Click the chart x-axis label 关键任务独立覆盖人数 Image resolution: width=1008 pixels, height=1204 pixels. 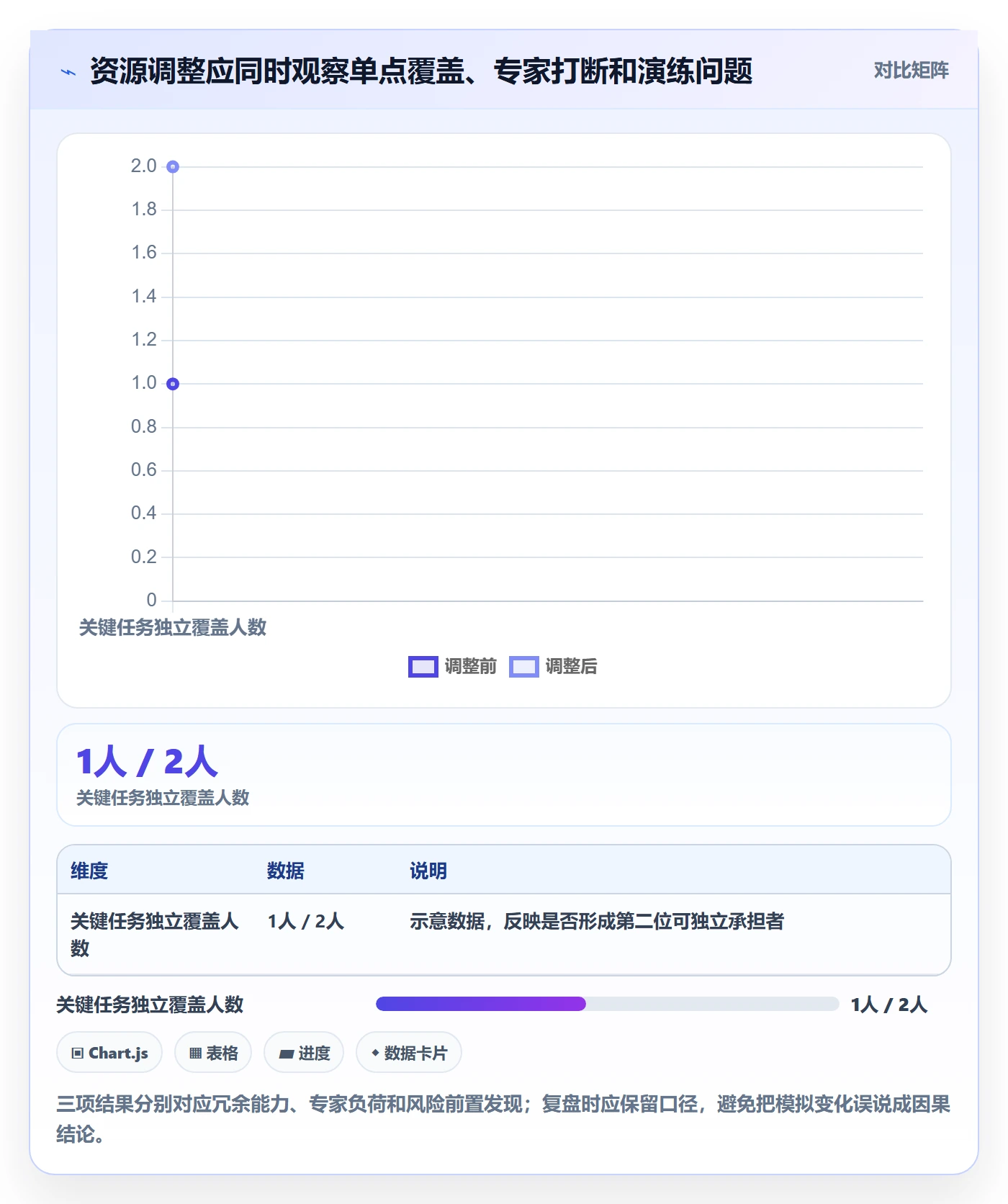point(173,628)
